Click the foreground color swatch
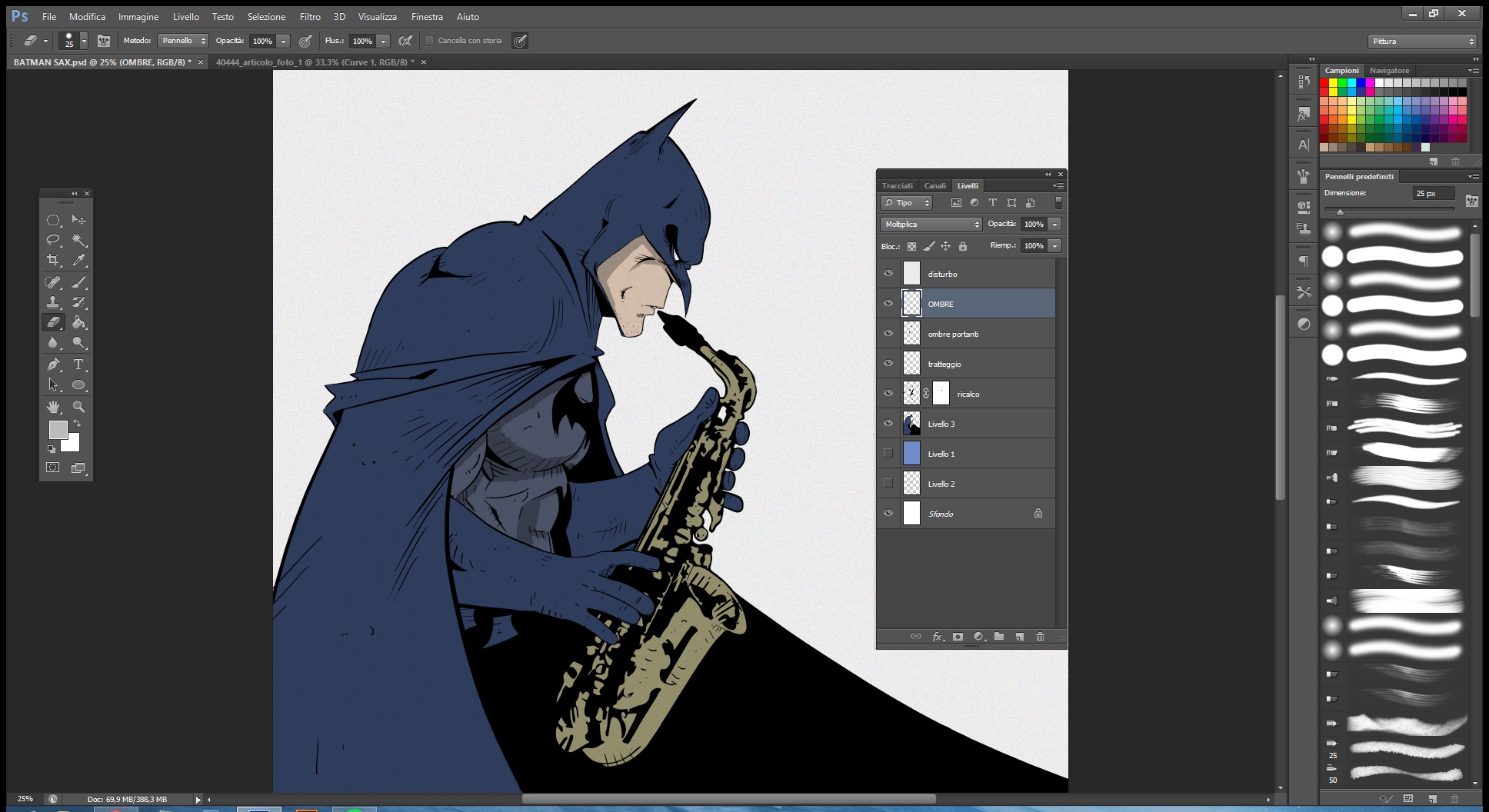 click(x=58, y=430)
